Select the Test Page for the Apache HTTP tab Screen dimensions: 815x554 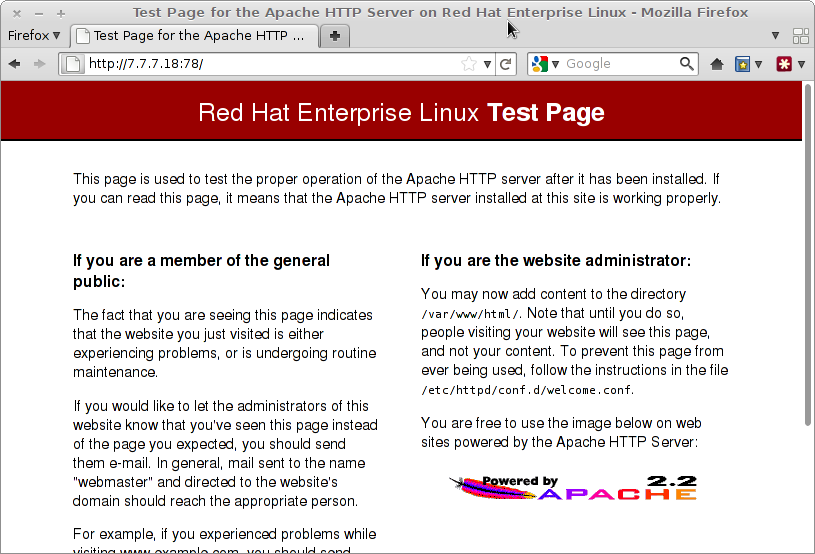click(x=194, y=36)
